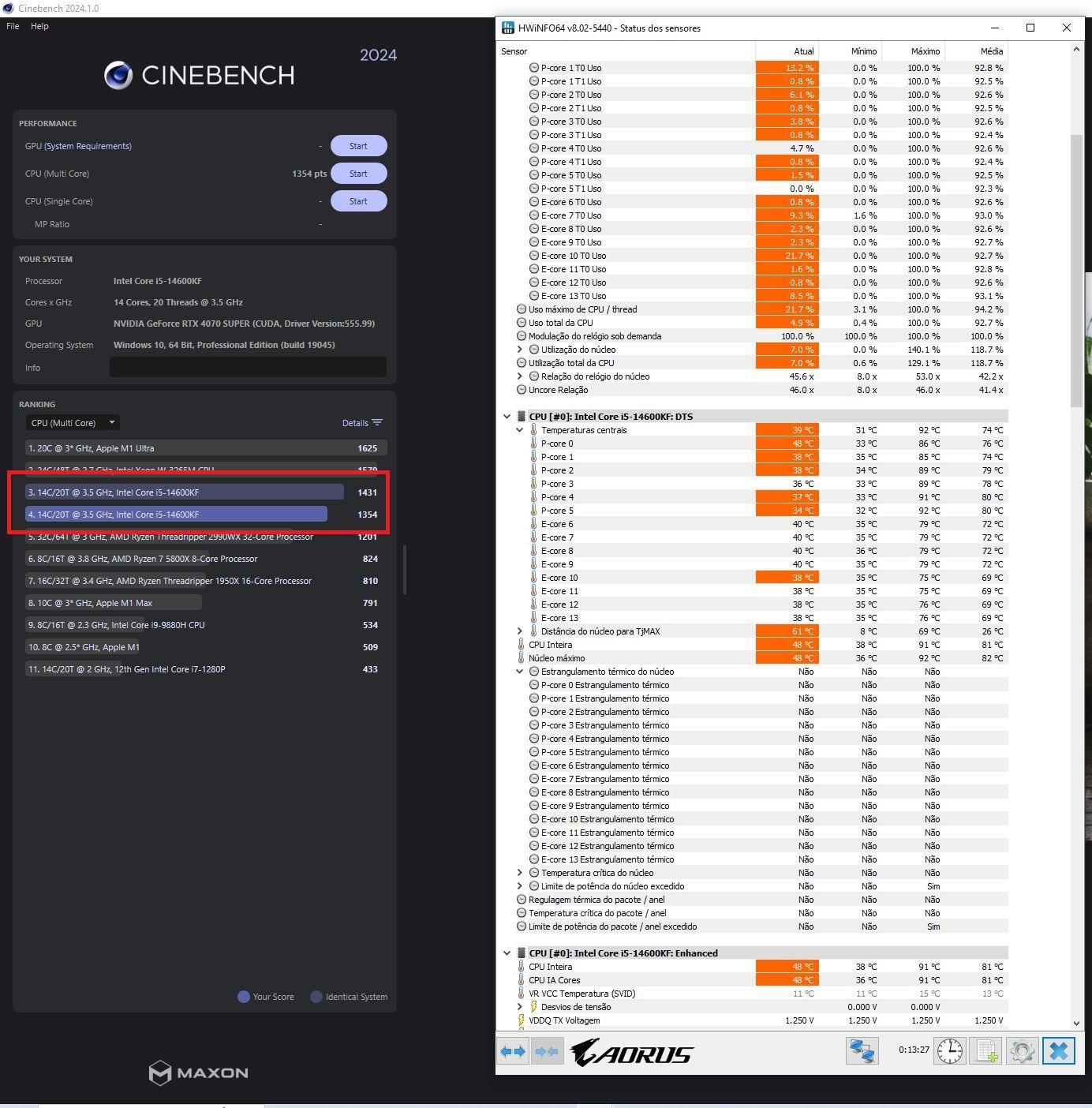Viewport: 1092px width, 1108px height.
Task: Select Intel Core i9-9880H ranking entry
Action: (206, 625)
